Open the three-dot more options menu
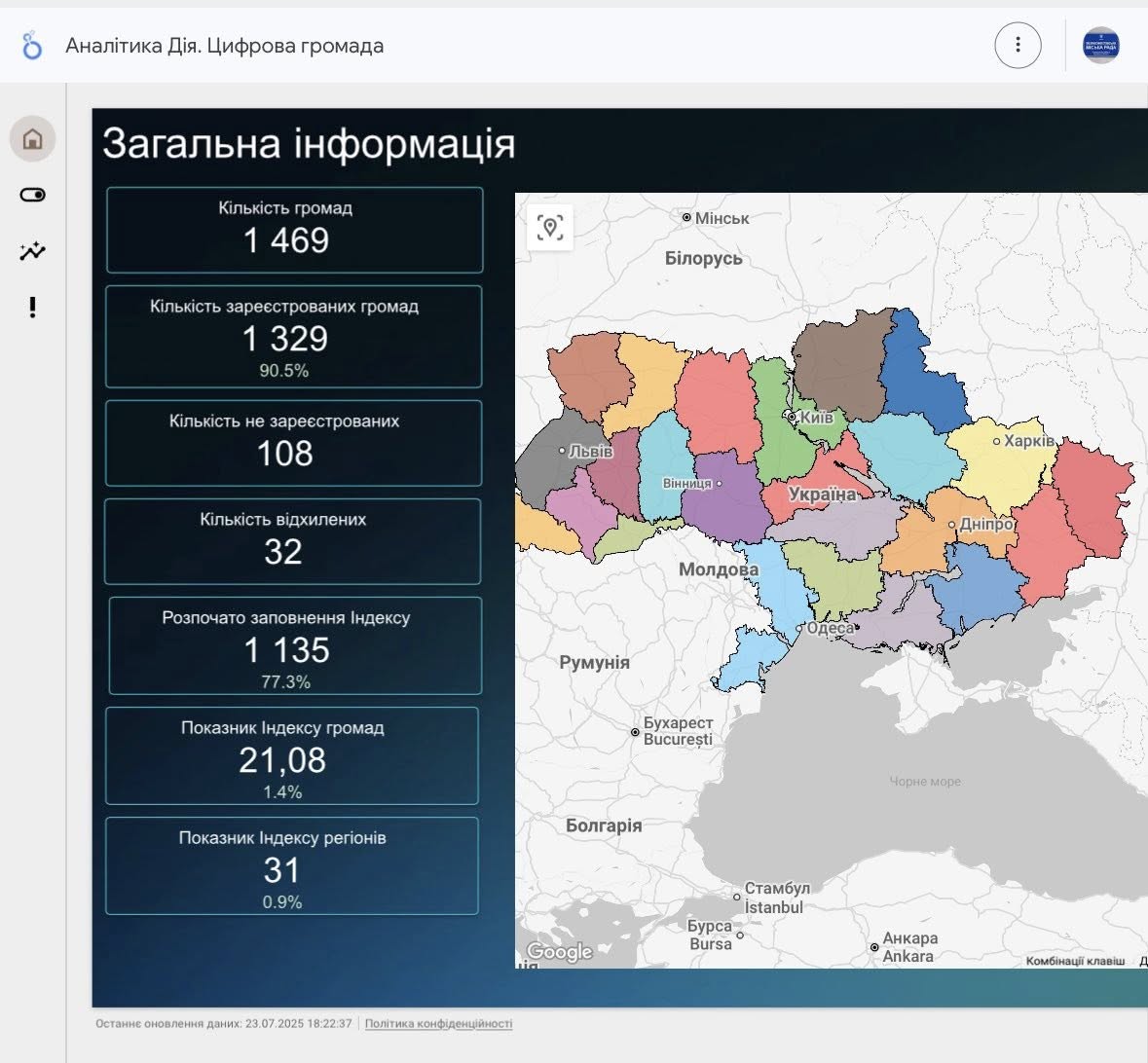This screenshot has width=1148, height=1063. (1018, 45)
